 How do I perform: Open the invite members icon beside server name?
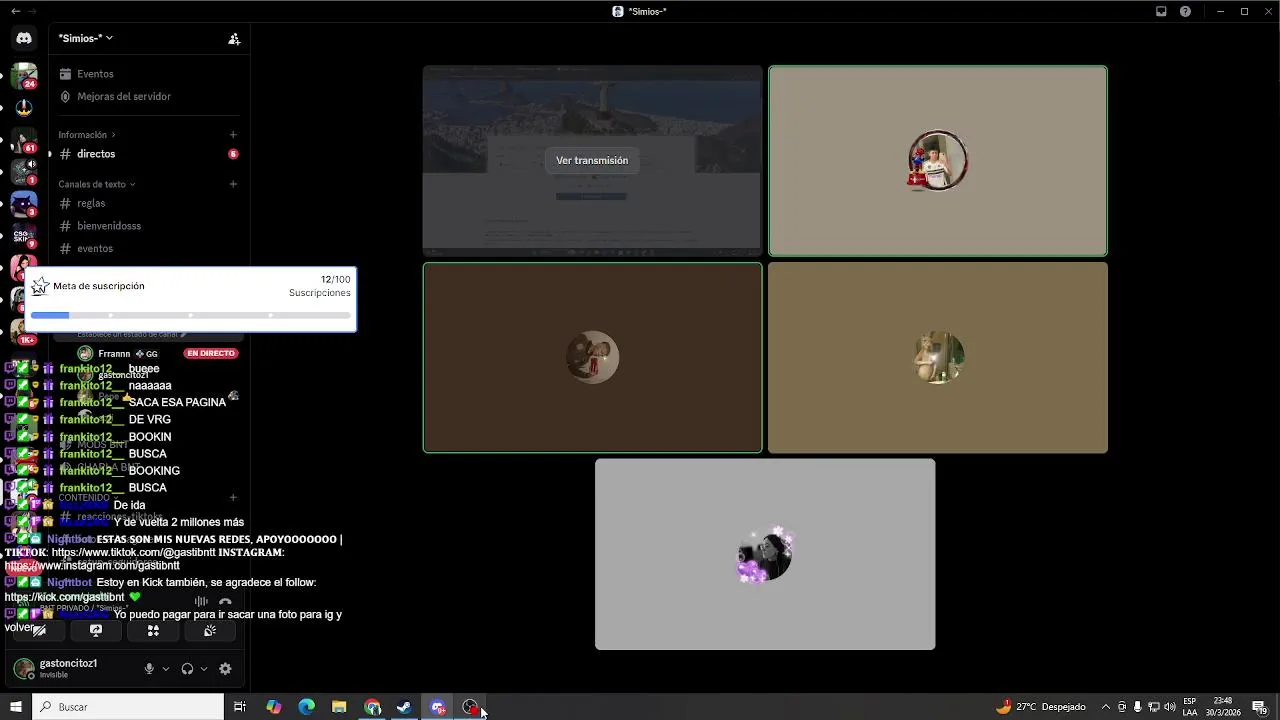[x=234, y=39]
